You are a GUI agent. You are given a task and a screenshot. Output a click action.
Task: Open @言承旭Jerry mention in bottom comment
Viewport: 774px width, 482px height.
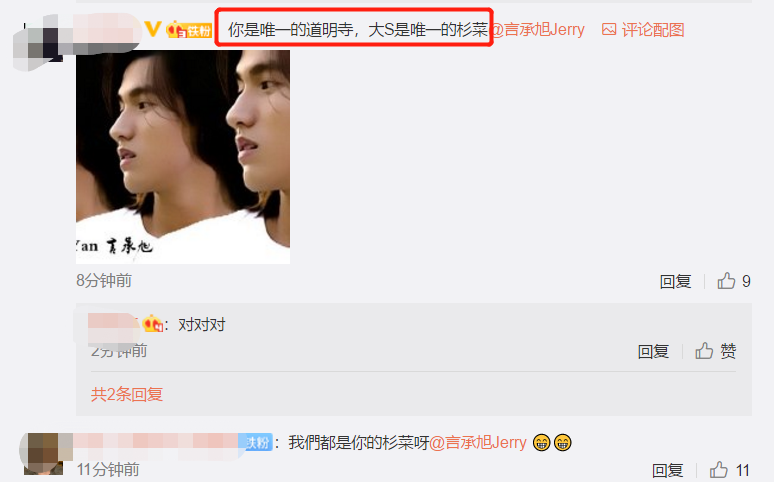[478, 442]
